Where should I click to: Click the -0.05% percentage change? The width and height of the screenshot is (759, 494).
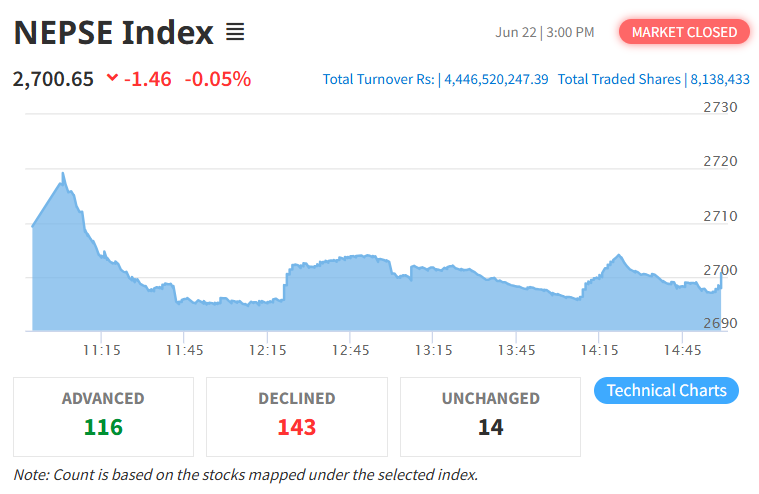[x=218, y=79]
